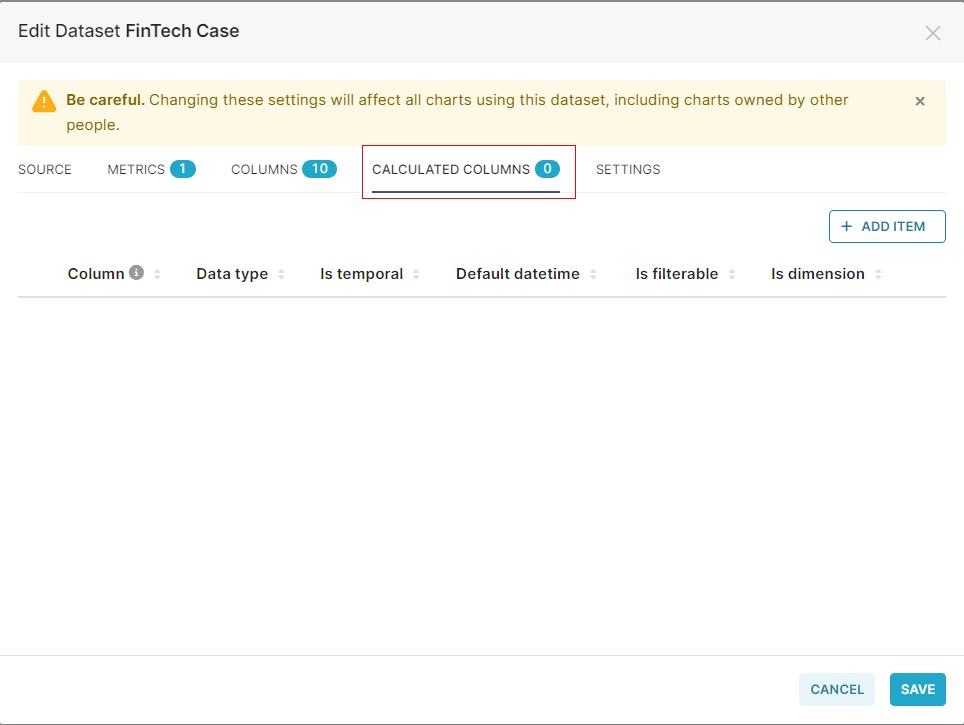Viewport: 964px width, 725px height.
Task: Click the Add Item button
Action: (x=887, y=226)
